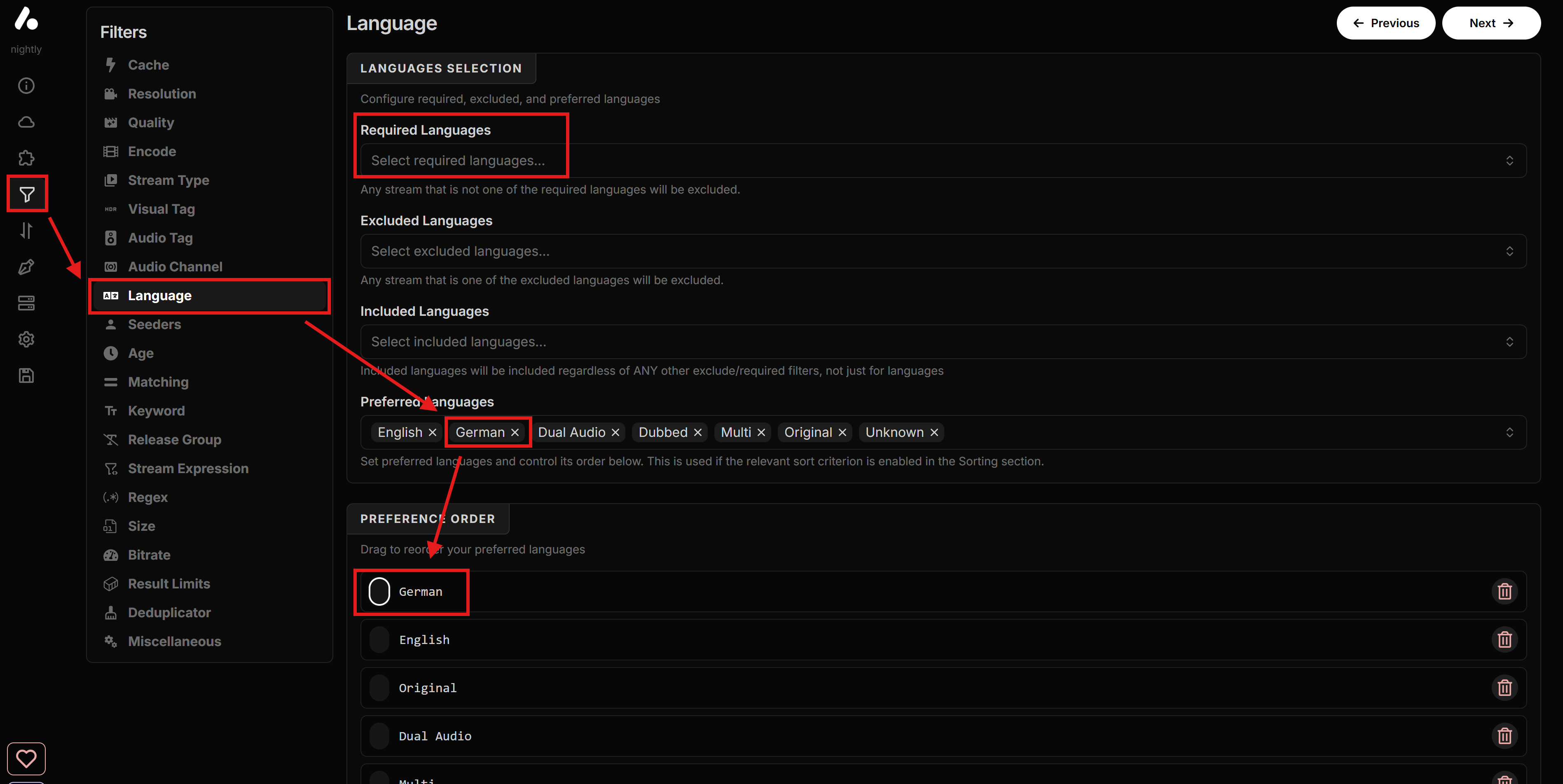
Task: Click the puzzle piece addons icon
Action: [26, 158]
